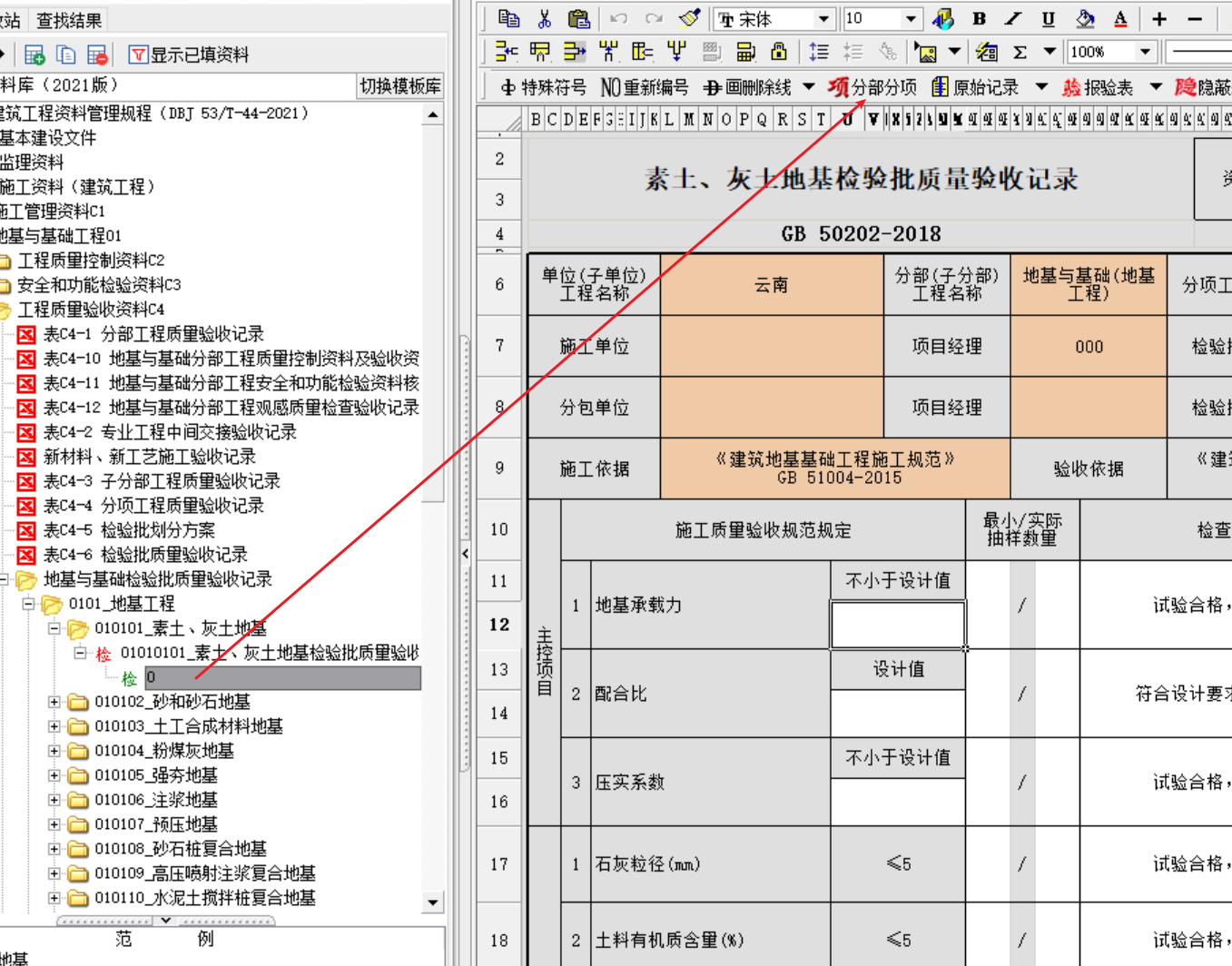The width and height of the screenshot is (1232, 966).
Task: Expand 010107_预压地基 node
Action: (54, 824)
